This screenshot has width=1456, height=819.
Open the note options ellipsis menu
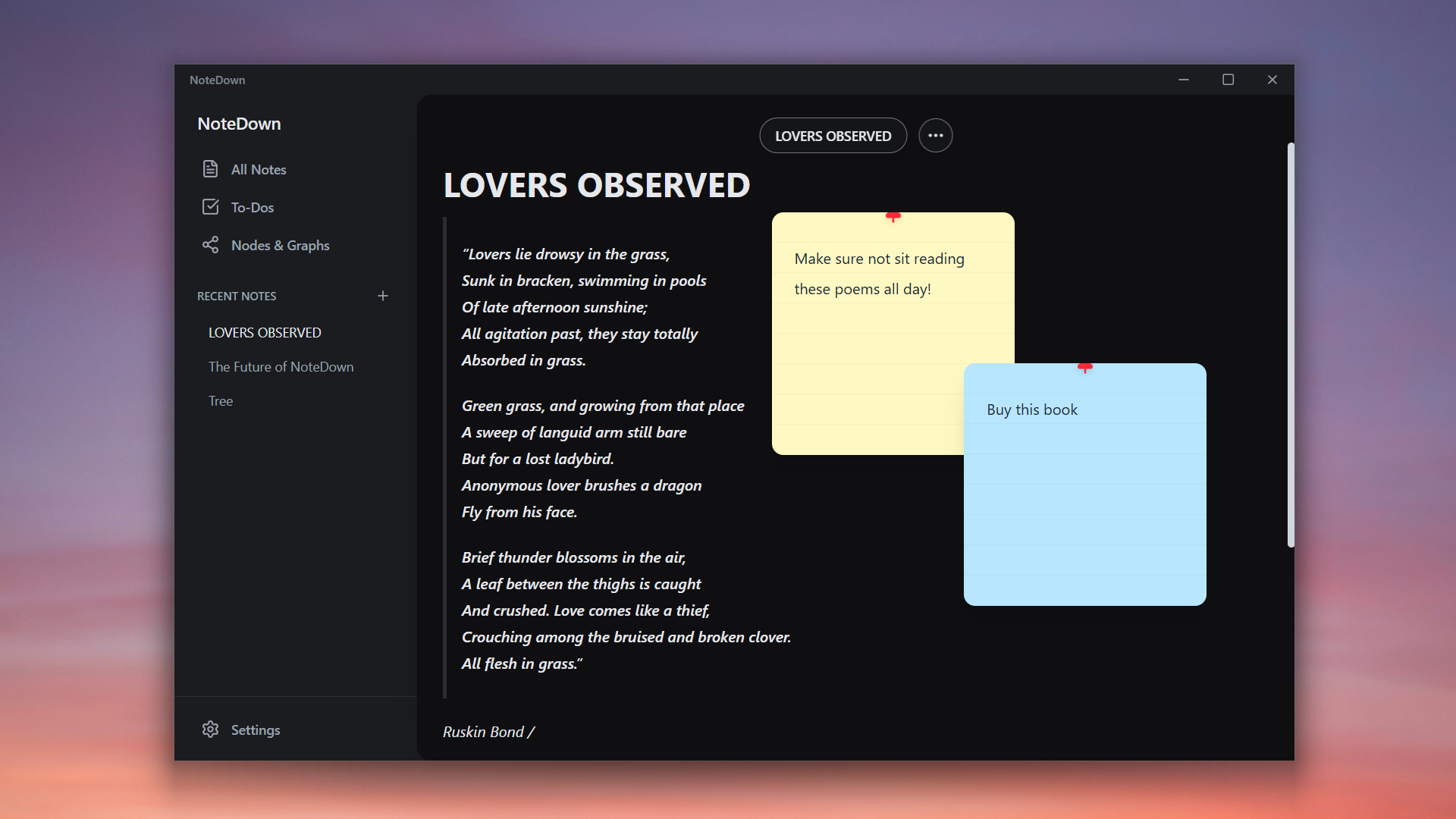(935, 135)
